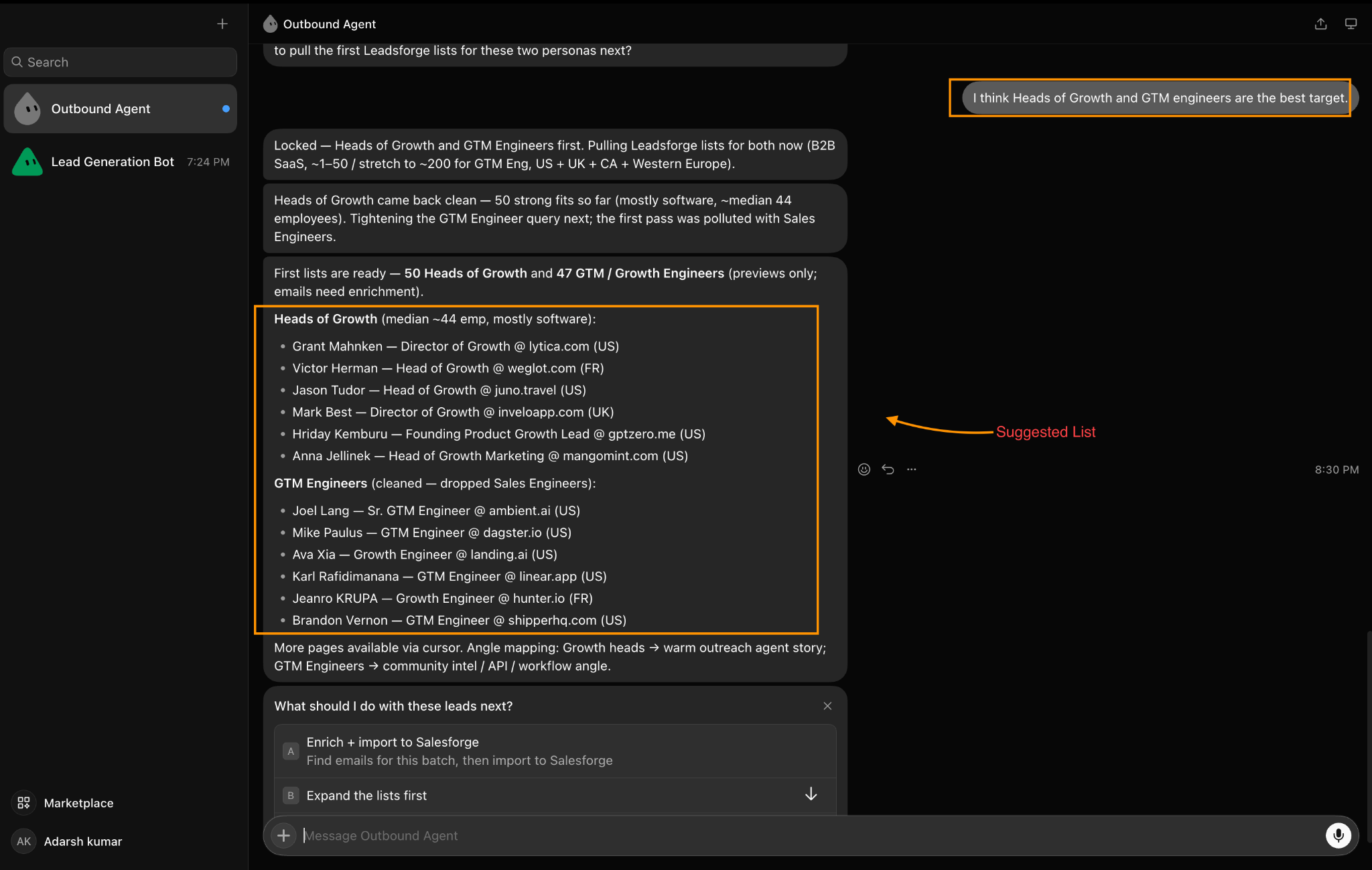Open Outbound Agent conversation in sidebar
This screenshot has height=870, width=1372.
[x=121, y=108]
